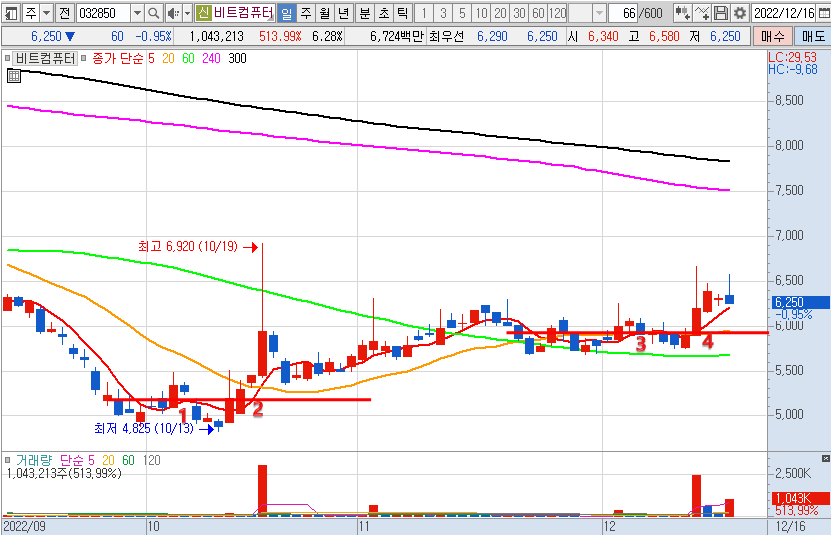Open the calendar date picker icon
This screenshot has height=536, width=832.
(824, 13)
